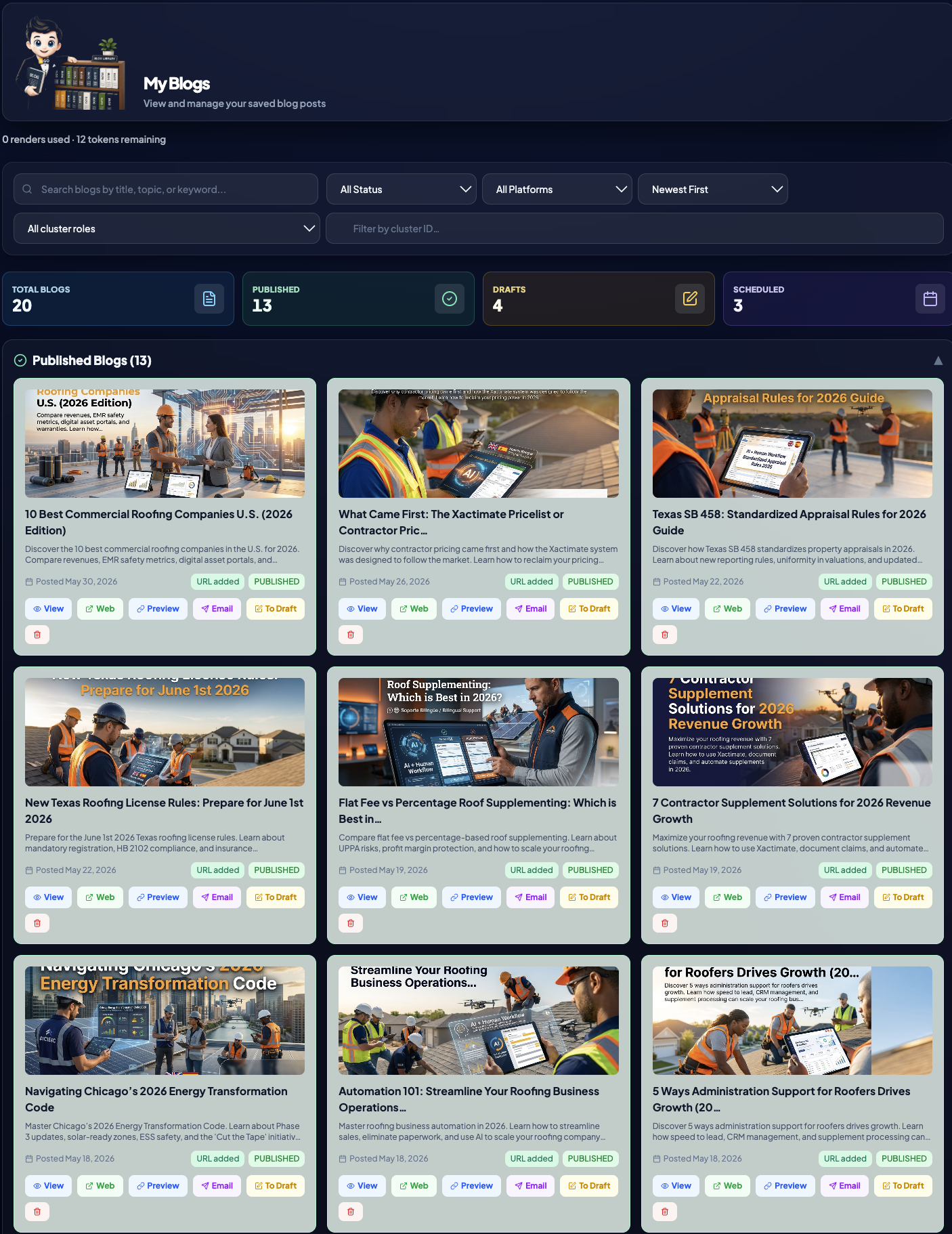View the What Came First Xactimate blog
952x1234 pixels.
click(362, 609)
